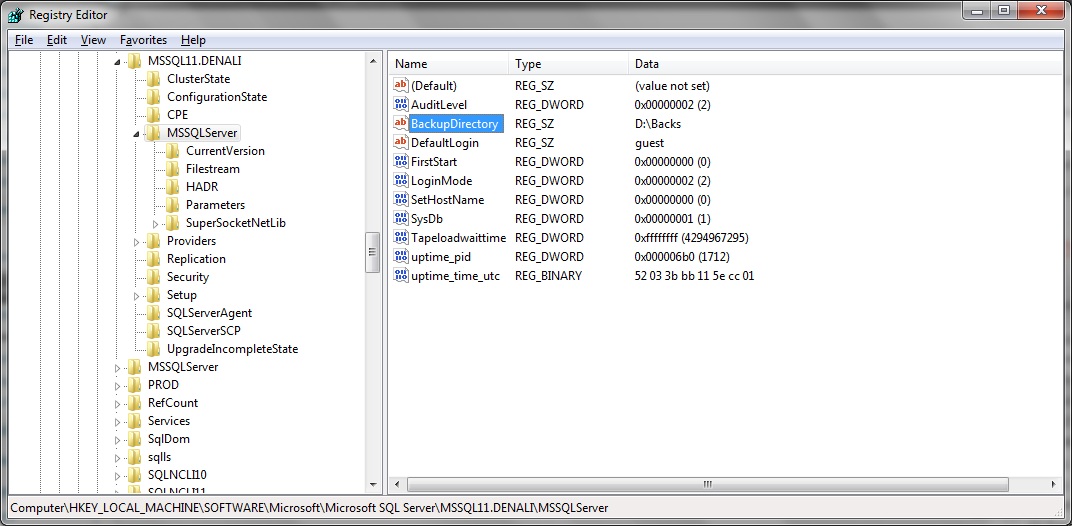Click the uptime_time_utc binary value icon
Screen dimensions: 1072x526
click(x=401, y=276)
